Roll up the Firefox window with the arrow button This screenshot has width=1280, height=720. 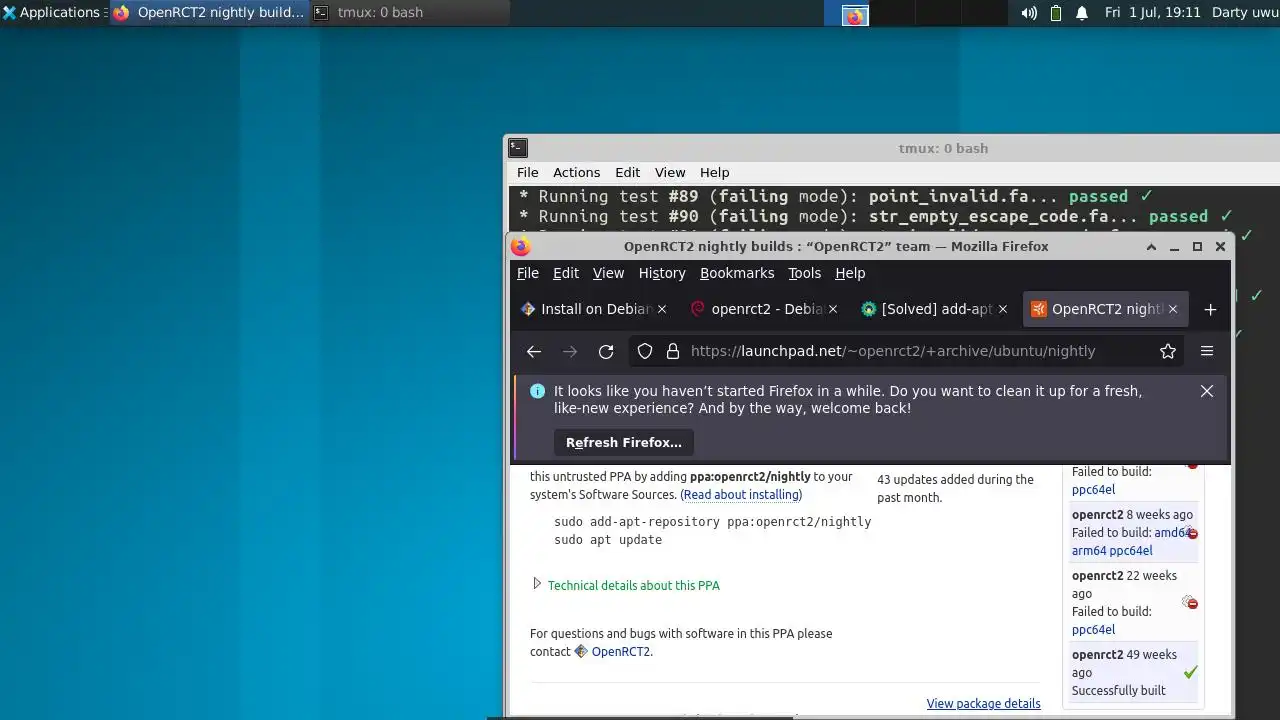[1151, 246]
